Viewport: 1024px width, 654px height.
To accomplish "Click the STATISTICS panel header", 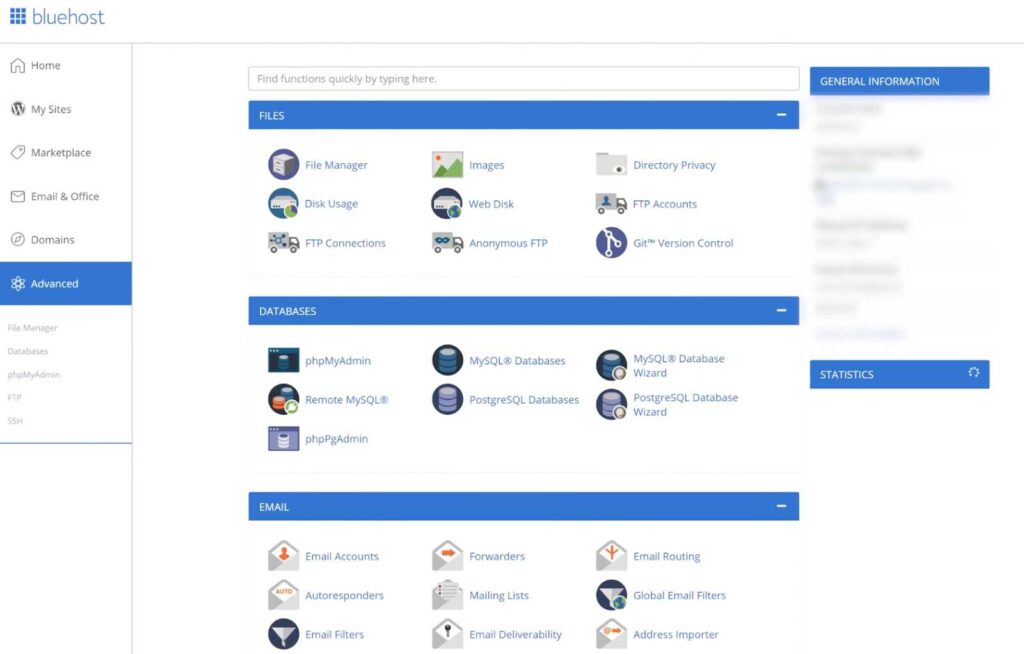I will coord(899,374).
